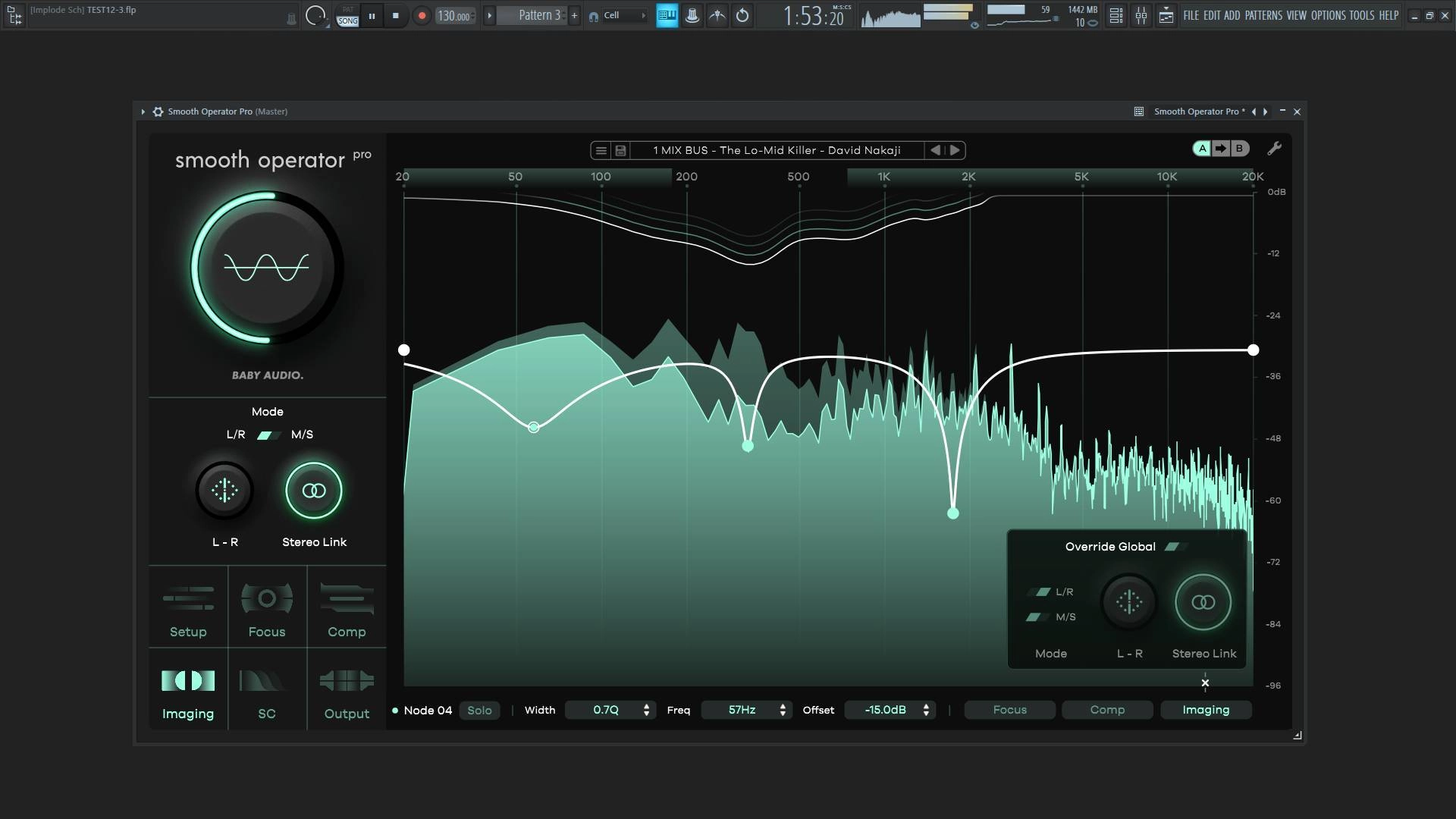Toggle the L/R to M/S mode switch

pyautogui.click(x=268, y=435)
